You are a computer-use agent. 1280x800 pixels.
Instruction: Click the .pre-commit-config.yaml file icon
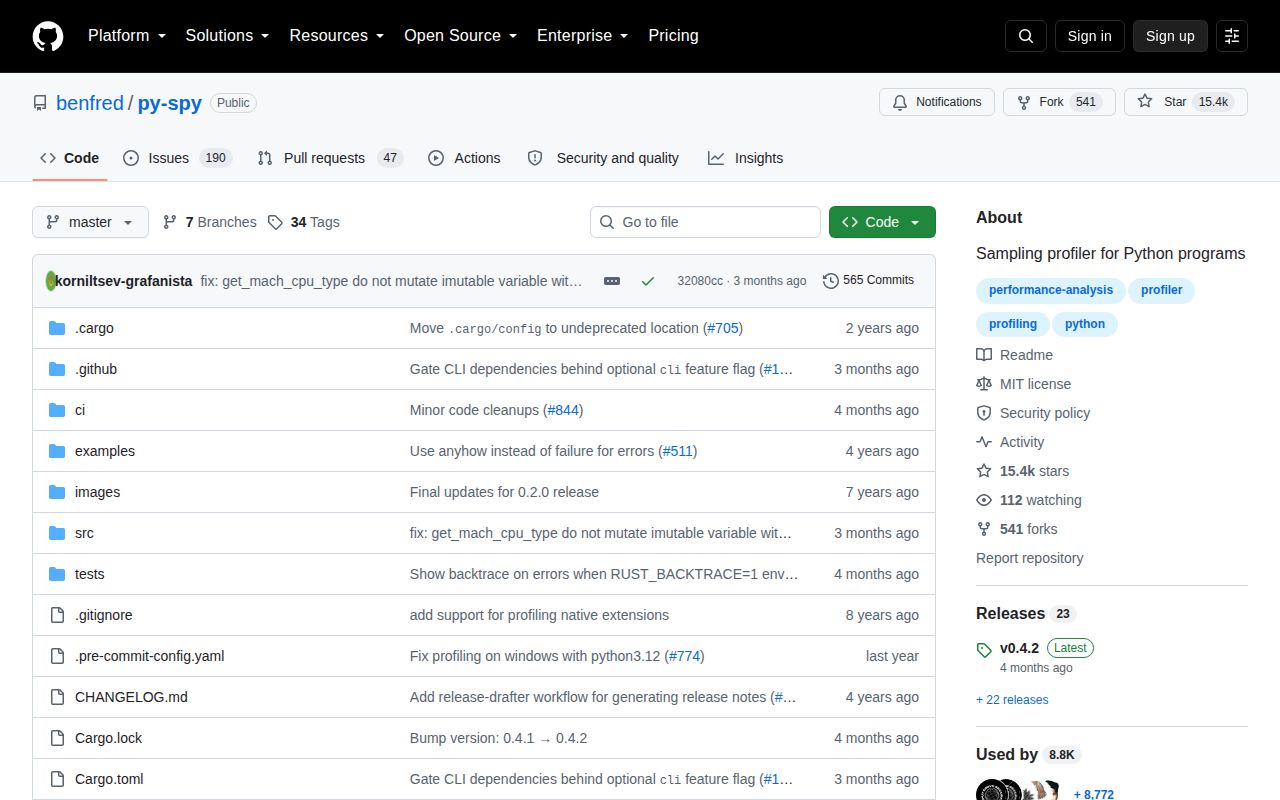coord(57,656)
